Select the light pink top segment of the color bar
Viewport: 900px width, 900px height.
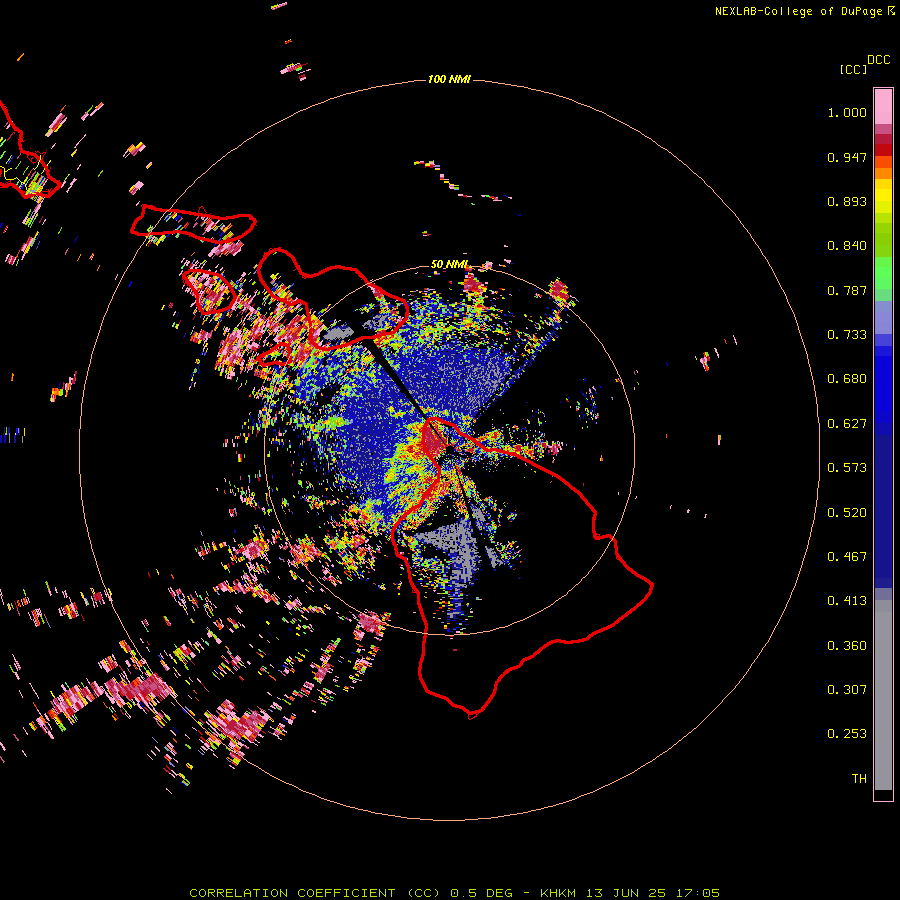point(883,107)
